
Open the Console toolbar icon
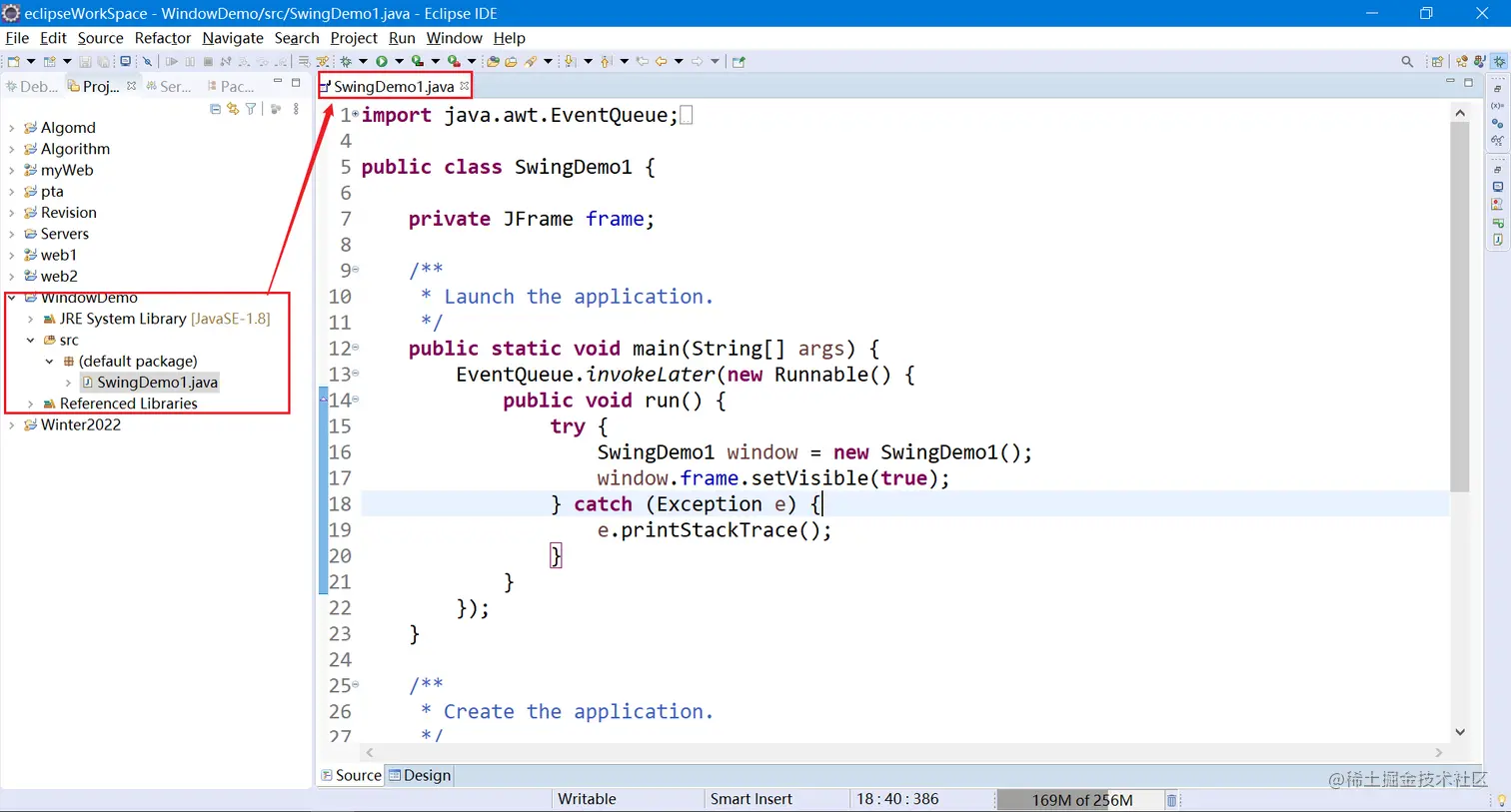click(x=125, y=61)
